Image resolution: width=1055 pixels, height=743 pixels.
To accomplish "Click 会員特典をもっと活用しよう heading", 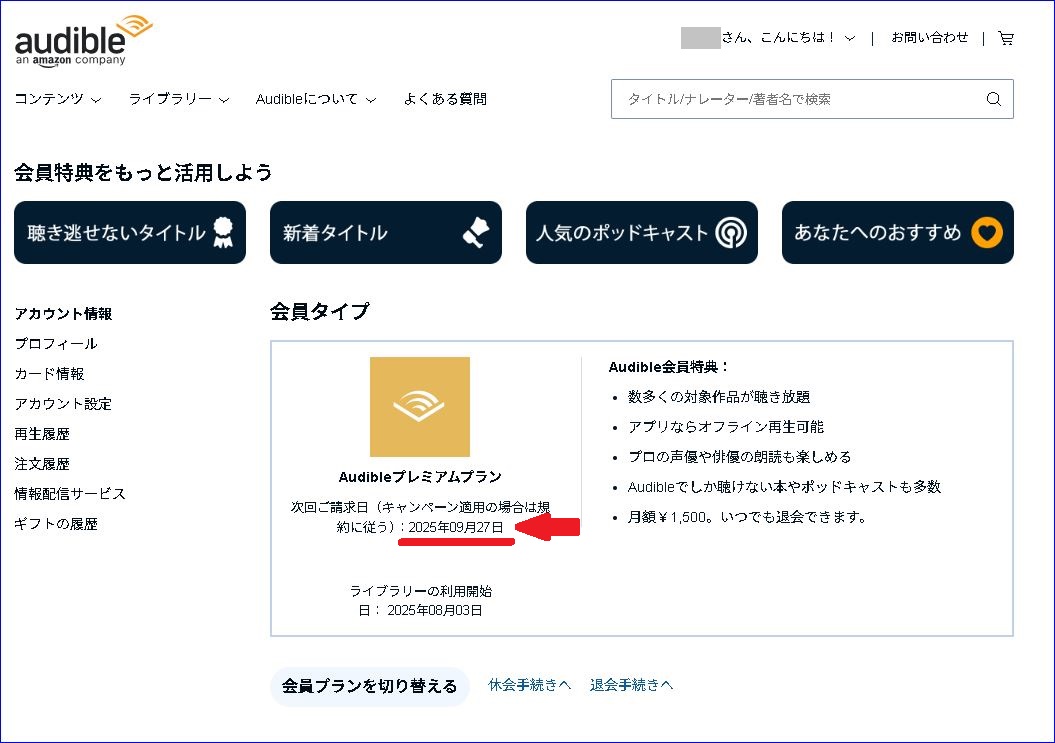I will coord(143,172).
